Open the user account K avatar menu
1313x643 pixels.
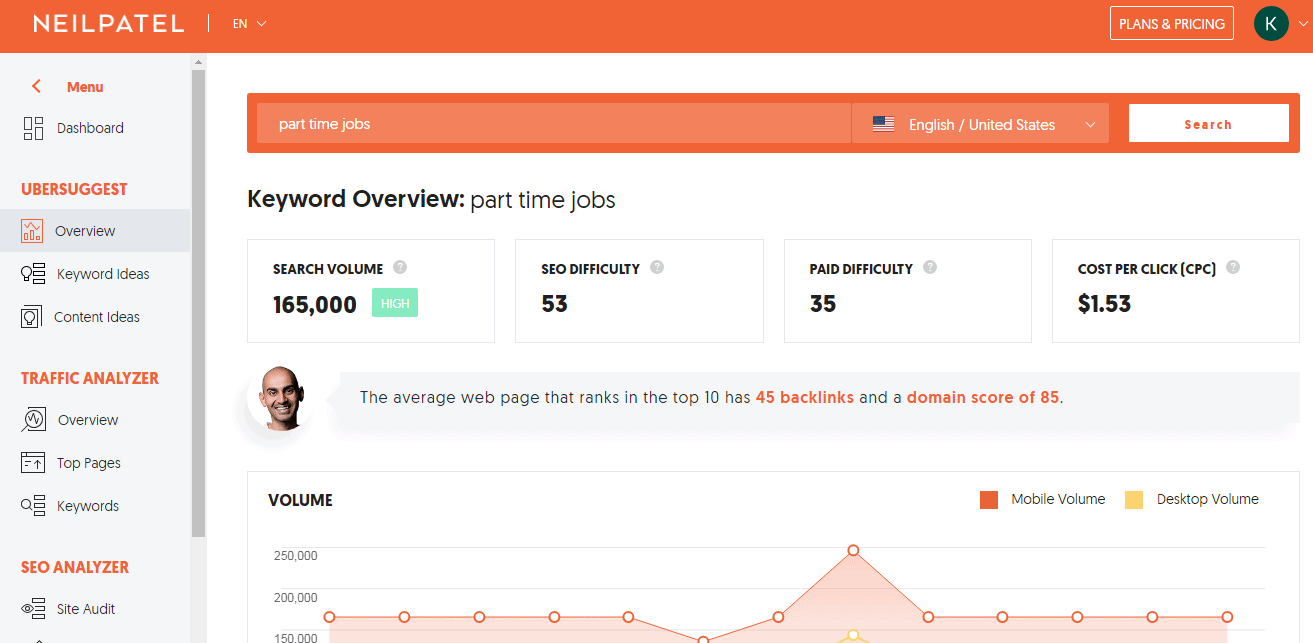pyautogui.click(x=1271, y=24)
